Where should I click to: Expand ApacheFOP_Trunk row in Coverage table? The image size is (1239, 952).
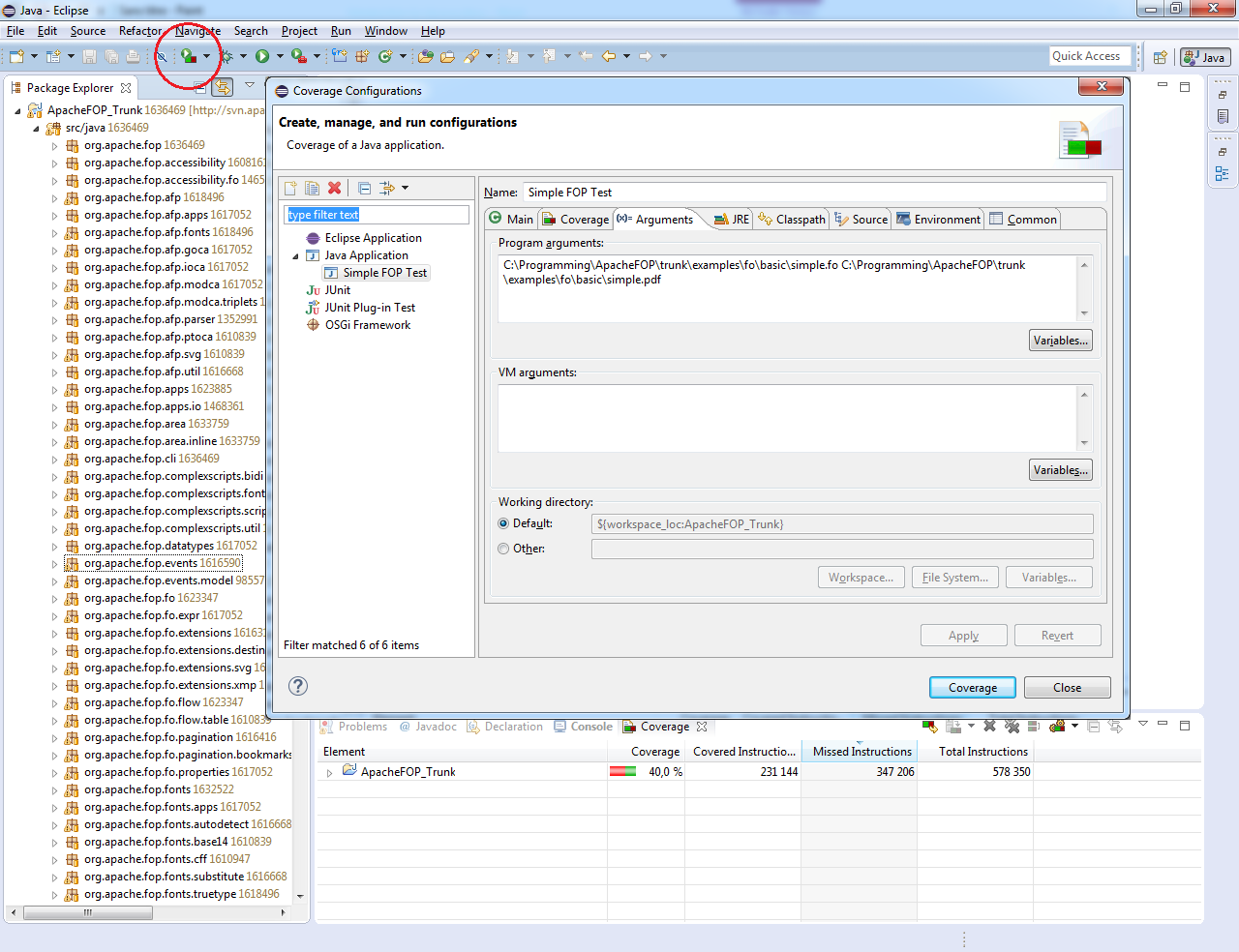(x=329, y=773)
